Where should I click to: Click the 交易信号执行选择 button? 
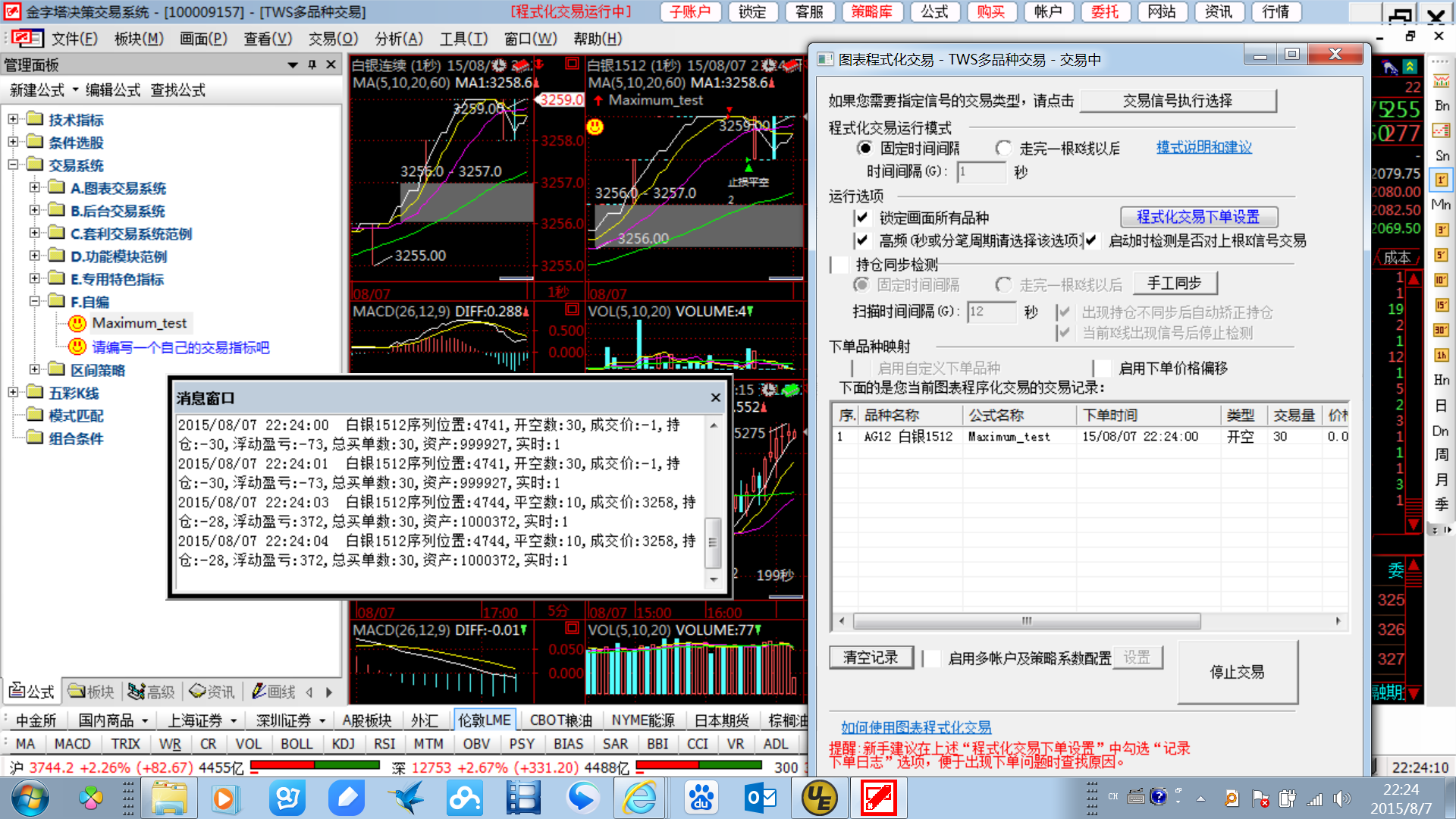click(x=1178, y=101)
